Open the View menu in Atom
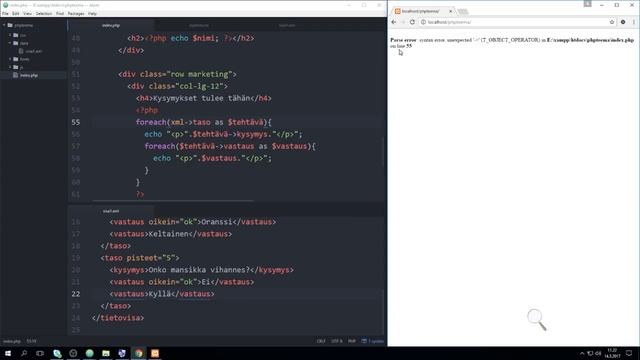 coord(27,13)
